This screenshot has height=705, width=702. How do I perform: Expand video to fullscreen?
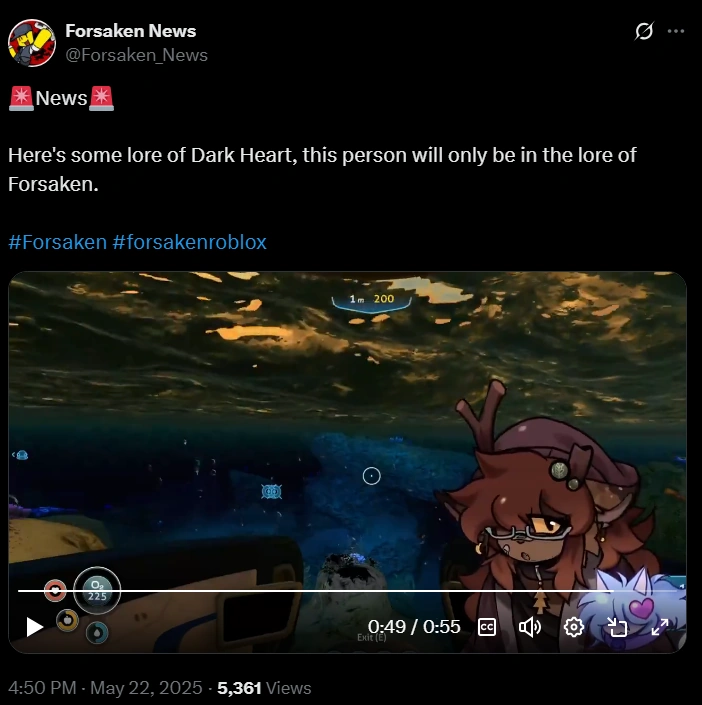[x=660, y=627]
